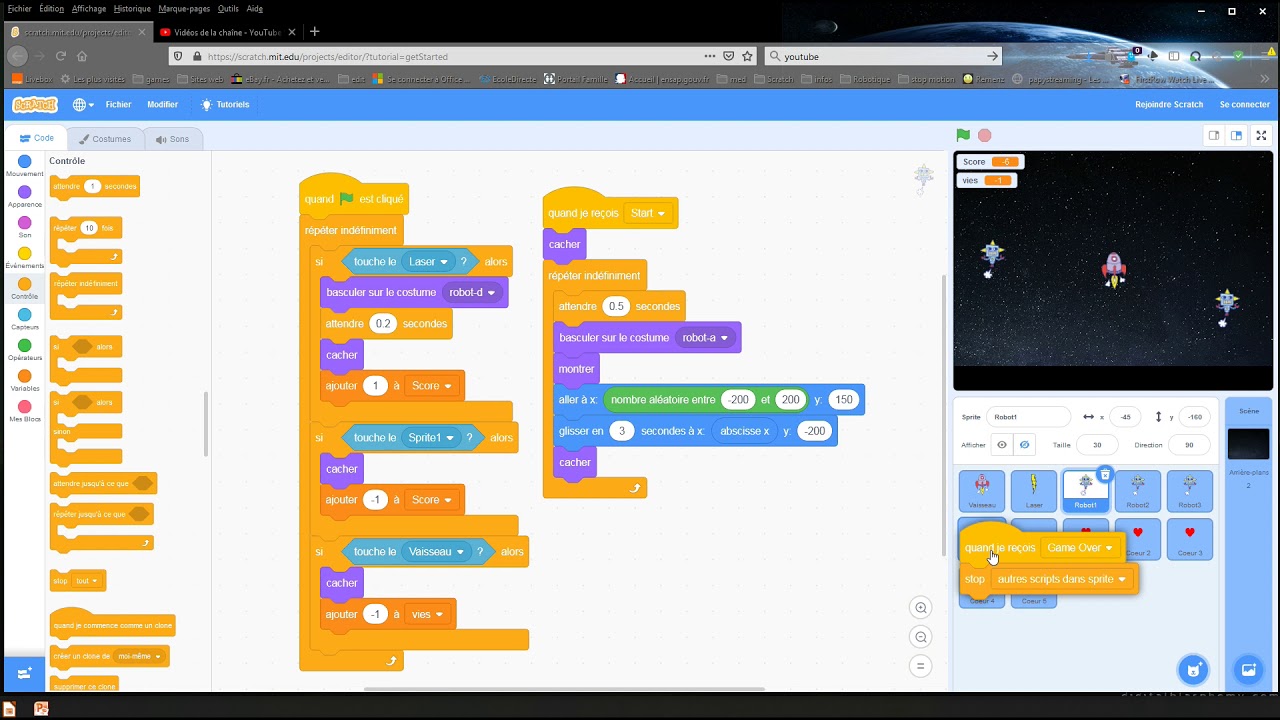The height and width of the screenshot is (720, 1280).
Task: Select the Laser sprite thumbnail
Action: [x=1034, y=490]
